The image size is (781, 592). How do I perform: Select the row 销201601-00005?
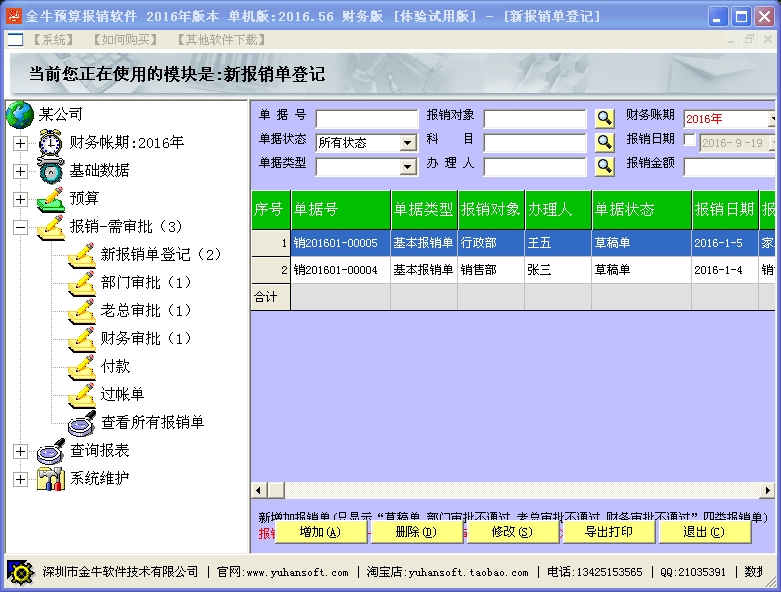pyautogui.click(x=513, y=243)
